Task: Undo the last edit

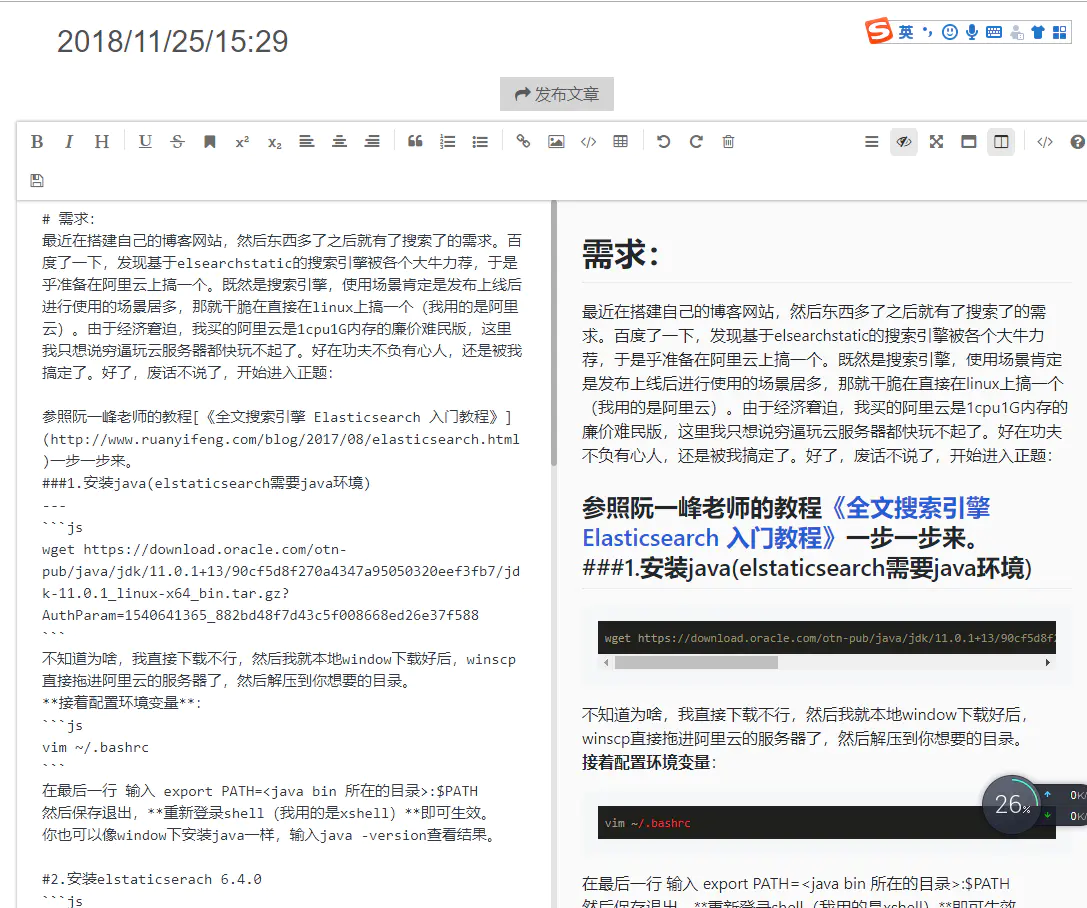Action: (x=663, y=142)
